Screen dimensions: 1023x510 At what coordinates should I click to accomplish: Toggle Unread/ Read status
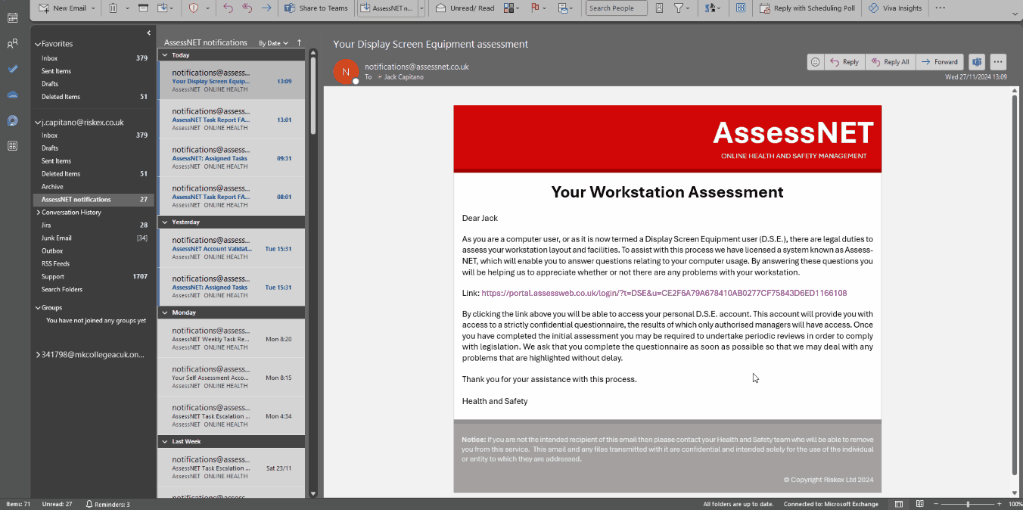(x=465, y=8)
